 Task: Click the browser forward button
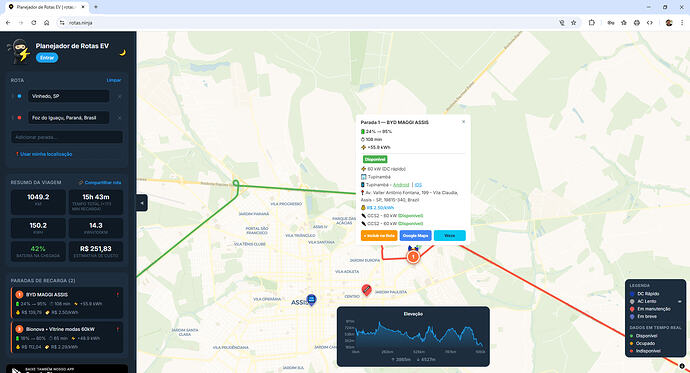21,22
